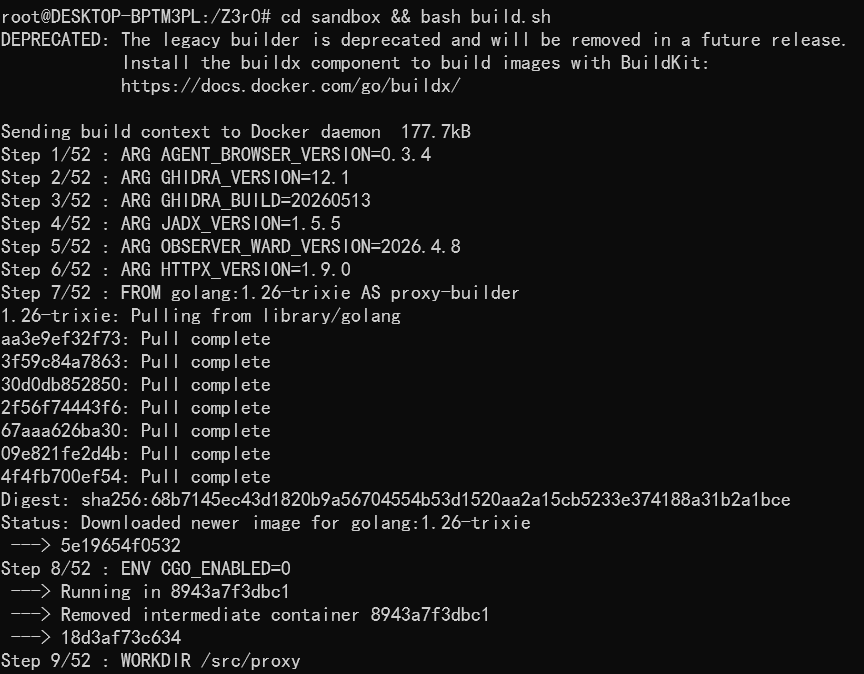
Task: Open the docs.docker.com buildx link
Action: 290,86
